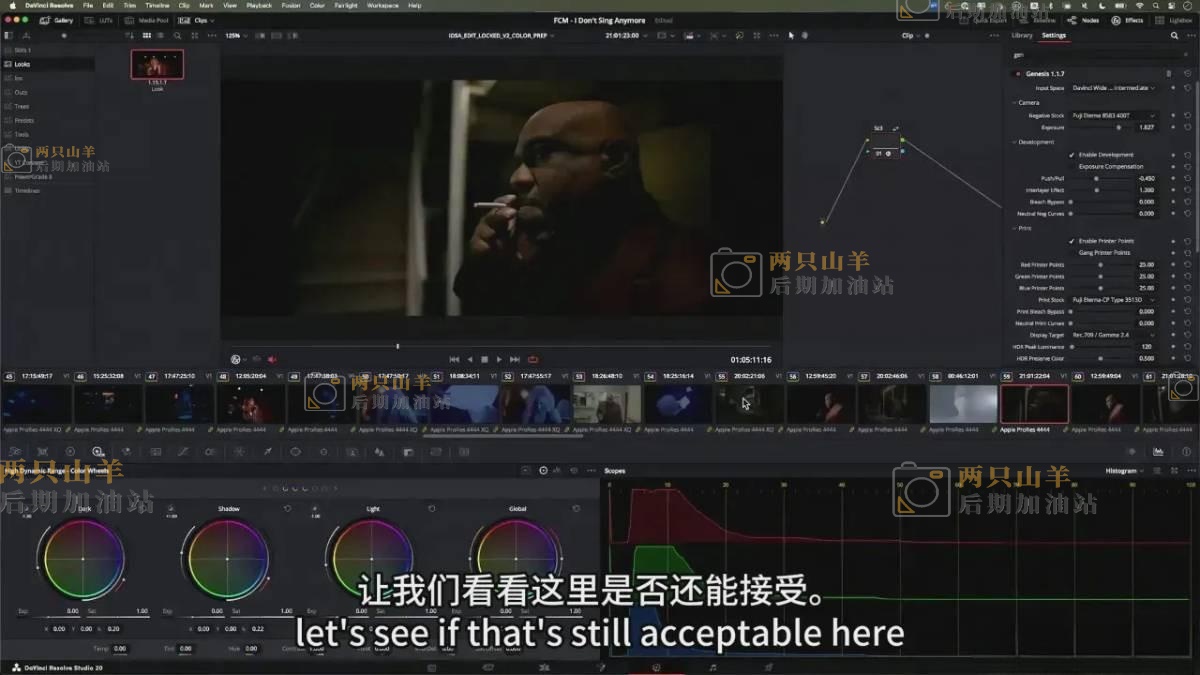Toggle the Enable Printer Points checkbox
Image resolution: width=1200 pixels, height=675 pixels.
click(1072, 241)
